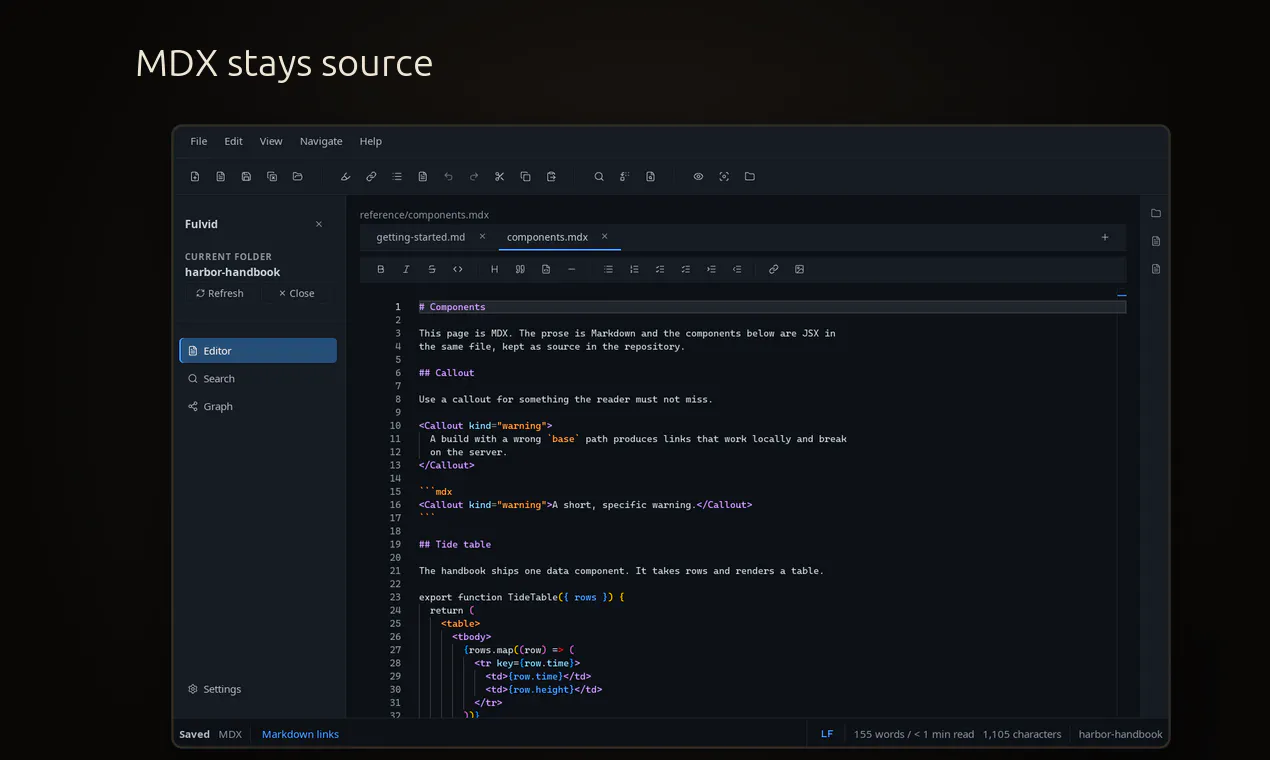Click the '## Tide table' heading line
The image size is (1270, 760).
click(455, 545)
